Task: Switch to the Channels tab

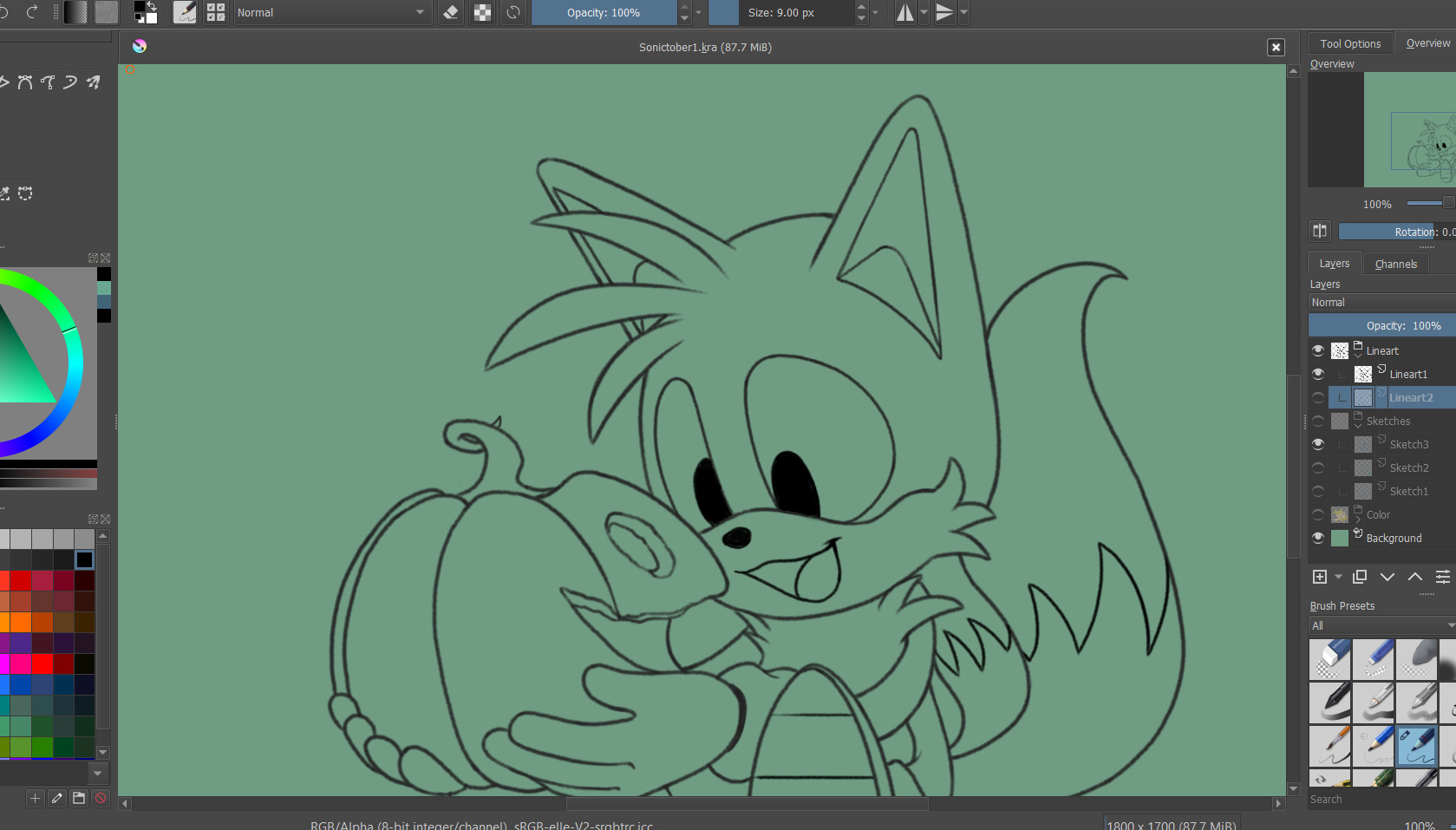Action: pos(1395,264)
